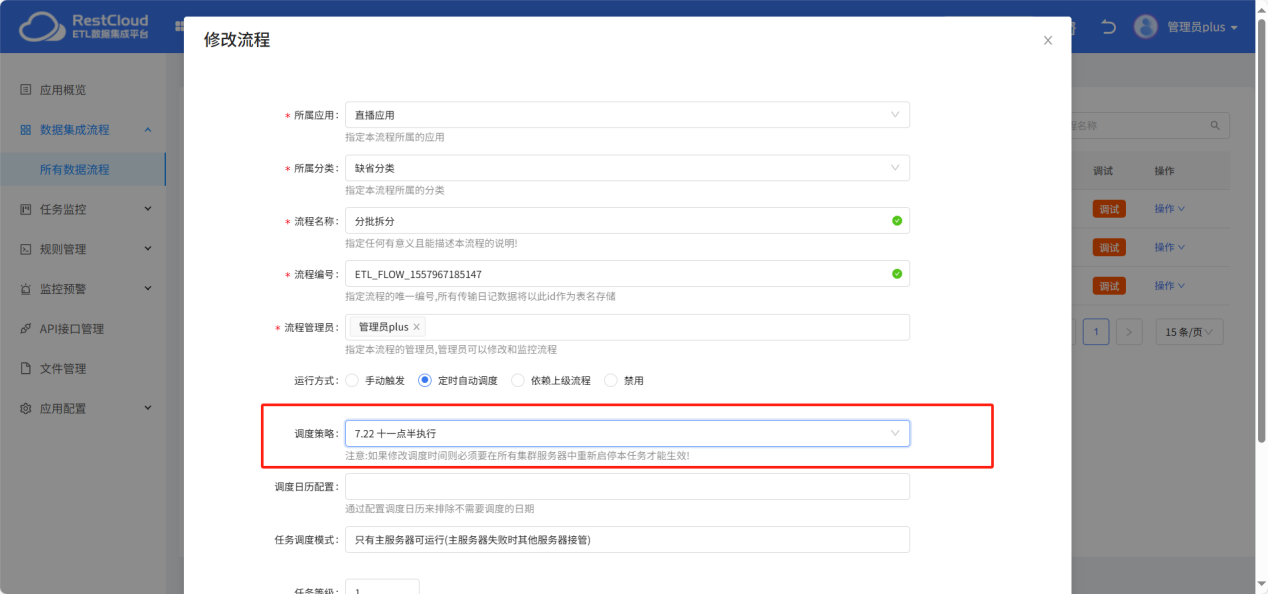Screen dimensions: 1268x594
Task: Click 调试 button in second row
Action: click(1109, 247)
